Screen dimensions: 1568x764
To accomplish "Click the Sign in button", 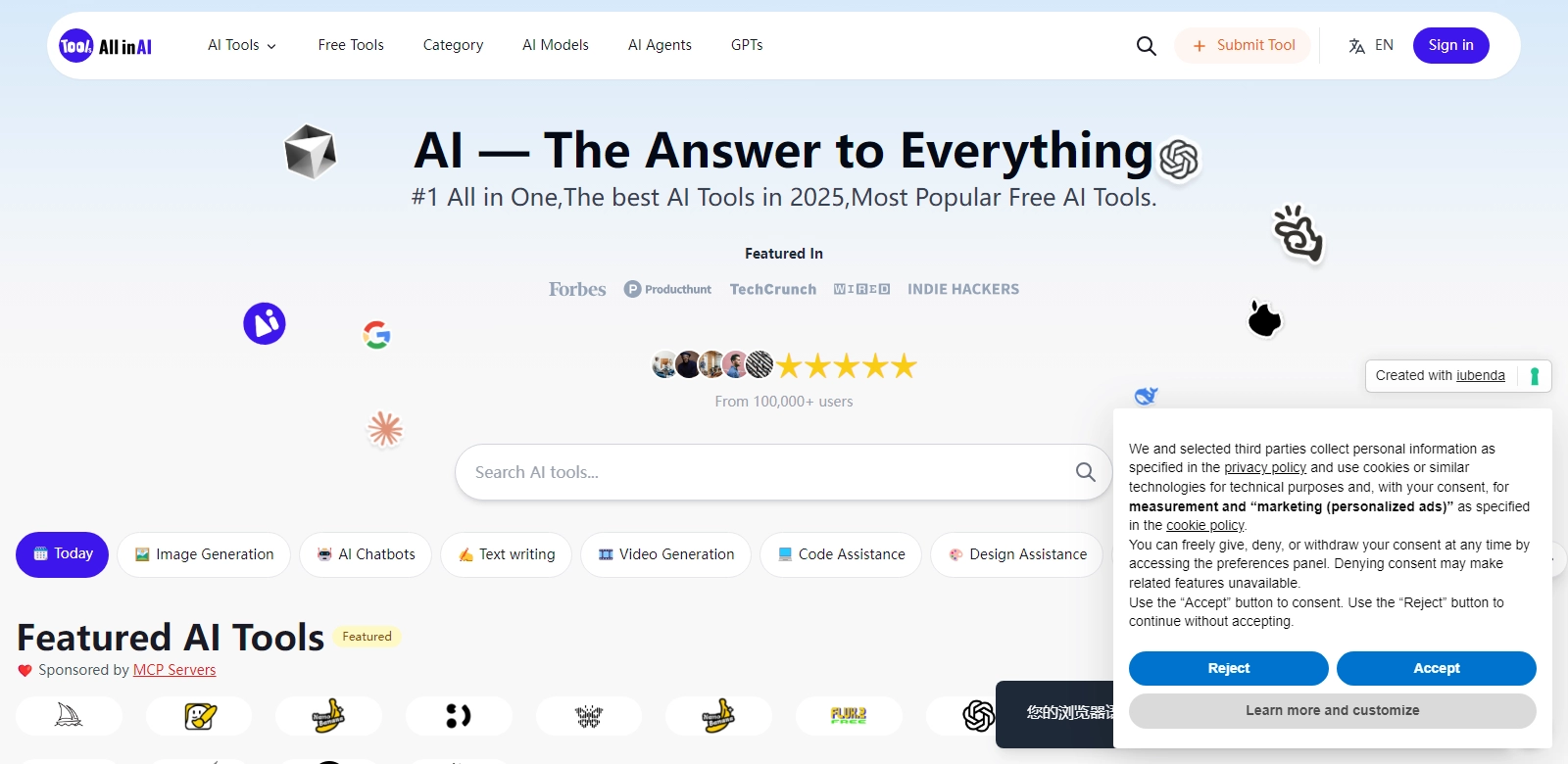I will 1450,45.
